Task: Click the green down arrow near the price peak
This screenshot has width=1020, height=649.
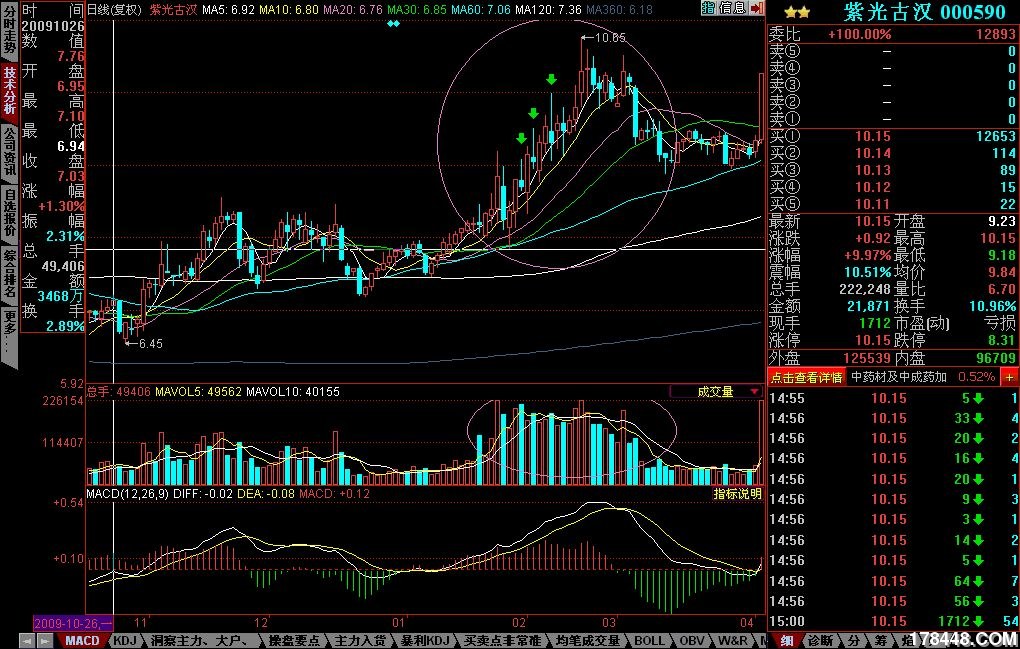Action: pos(551,79)
